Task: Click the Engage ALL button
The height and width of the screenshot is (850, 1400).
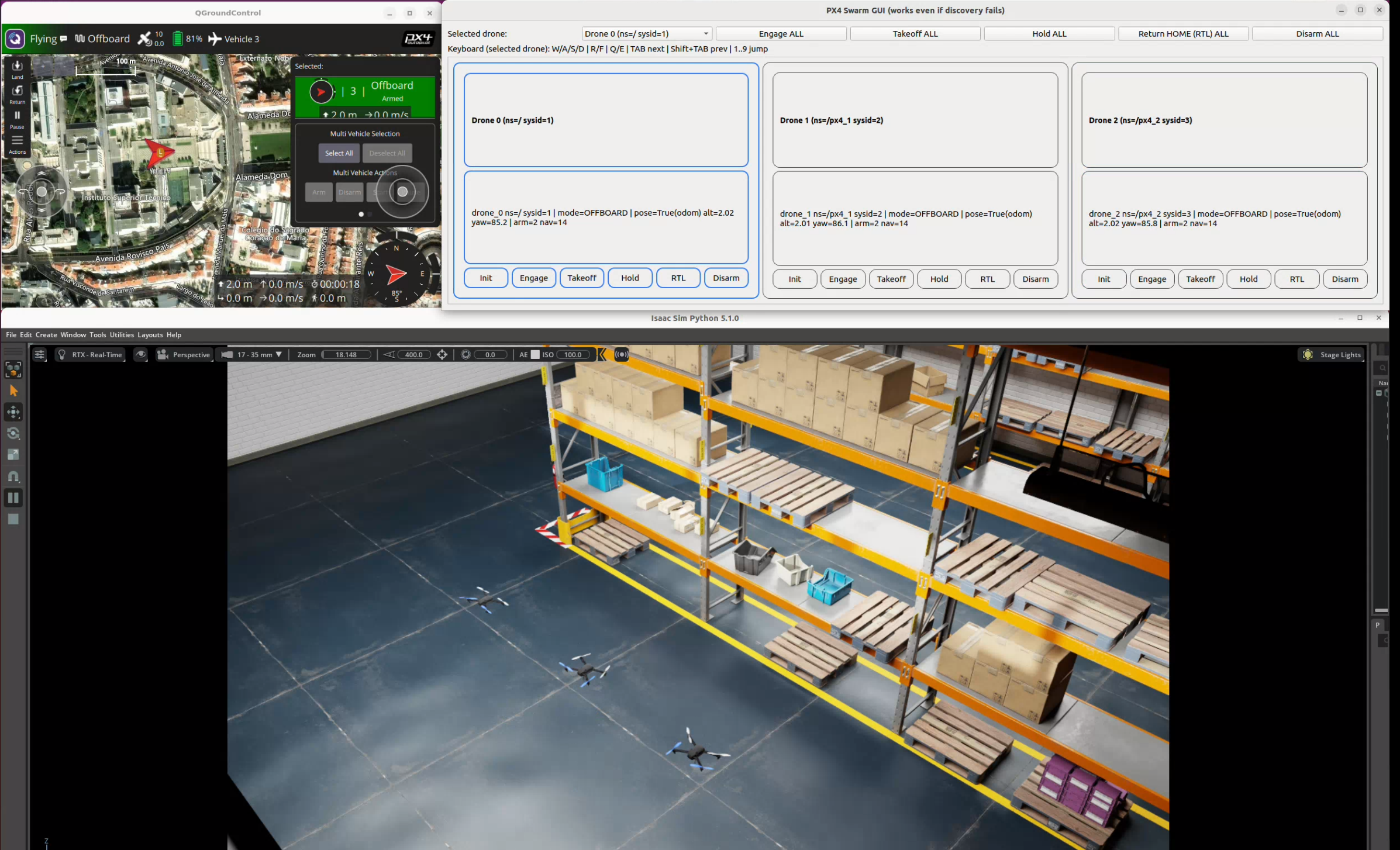Action: 781,34
